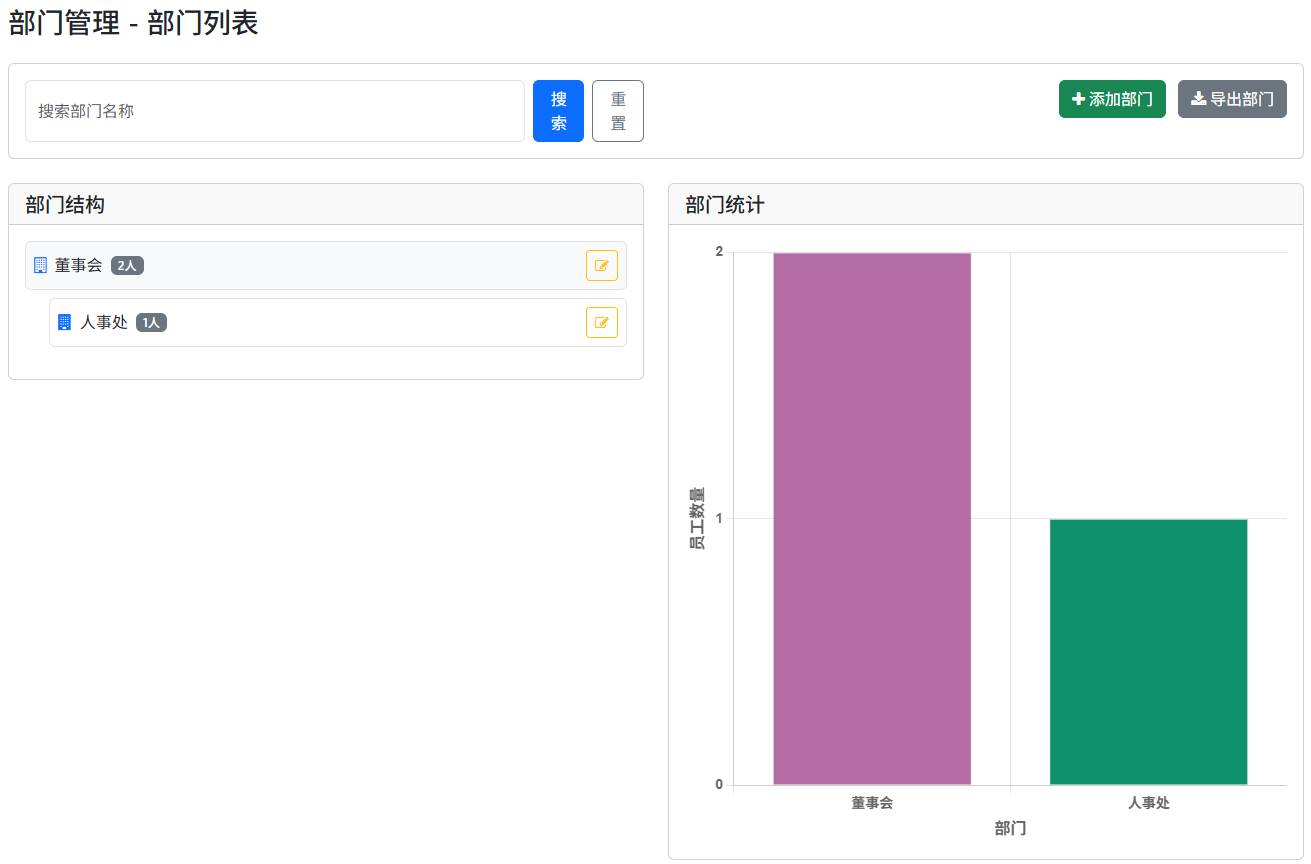
Task: Click the 人事处 label on chart x-axis
Action: (x=1148, y=803)
